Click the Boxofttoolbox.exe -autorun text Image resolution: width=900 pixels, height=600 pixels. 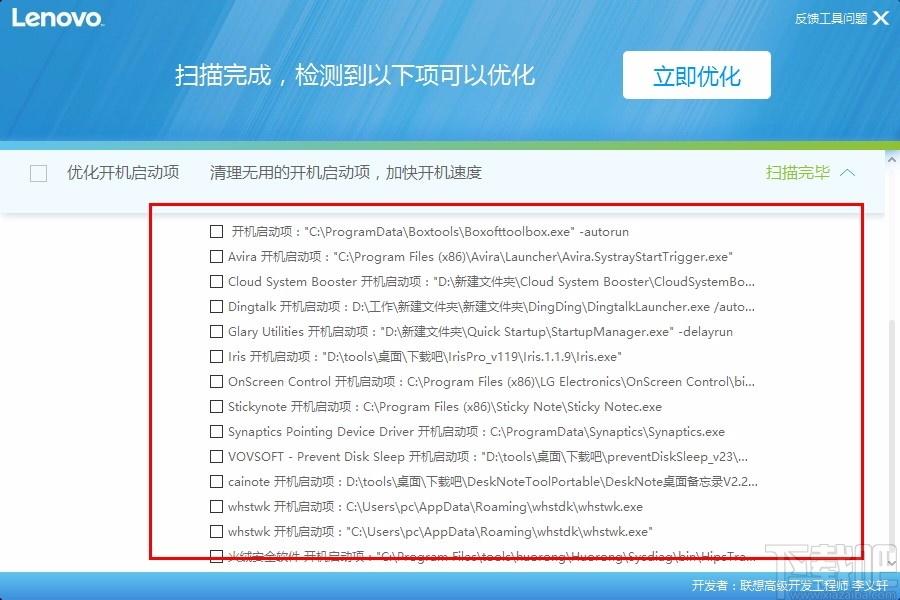tap(467, 231)
